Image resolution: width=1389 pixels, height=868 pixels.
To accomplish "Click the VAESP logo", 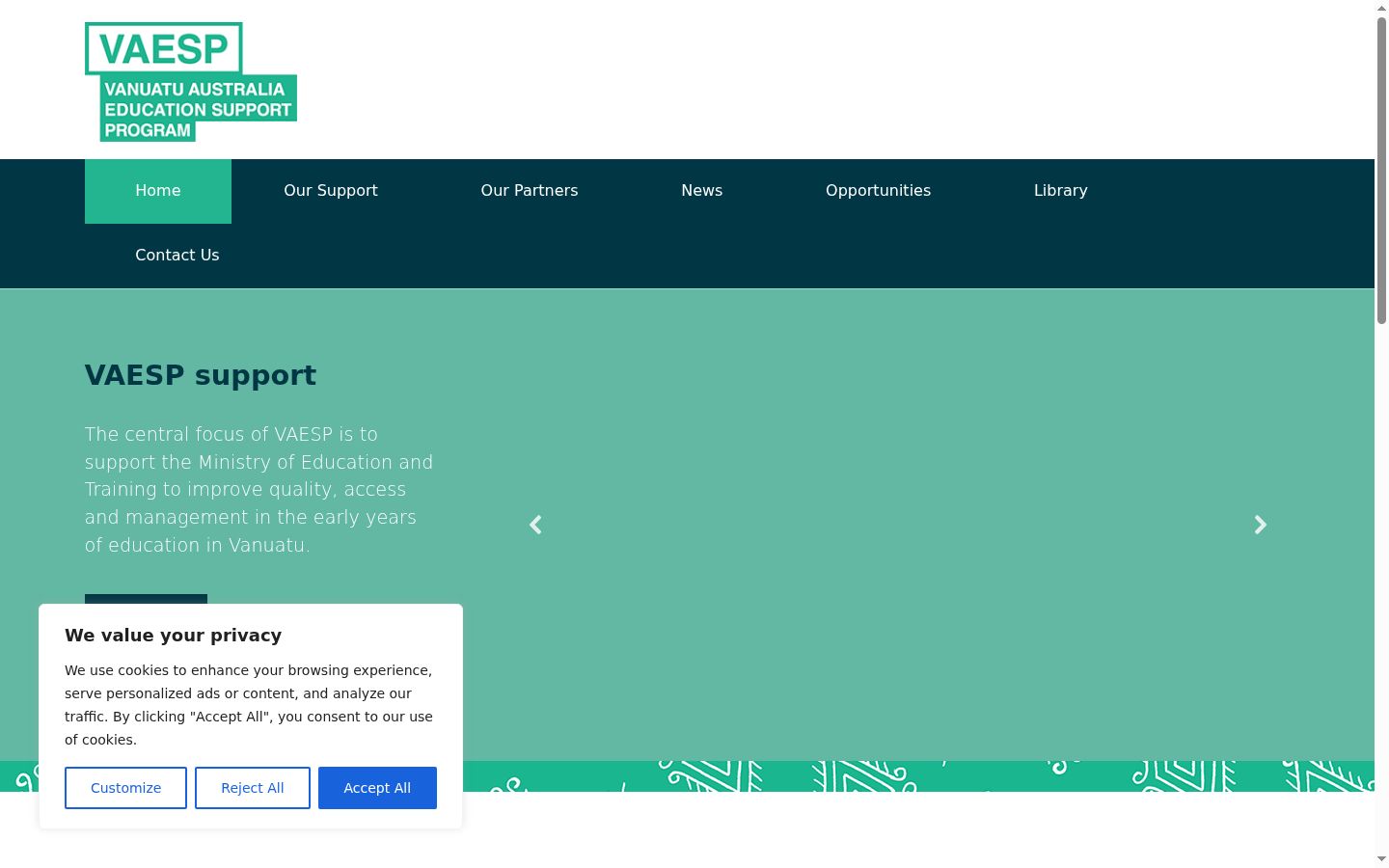I will click(191, 82).
